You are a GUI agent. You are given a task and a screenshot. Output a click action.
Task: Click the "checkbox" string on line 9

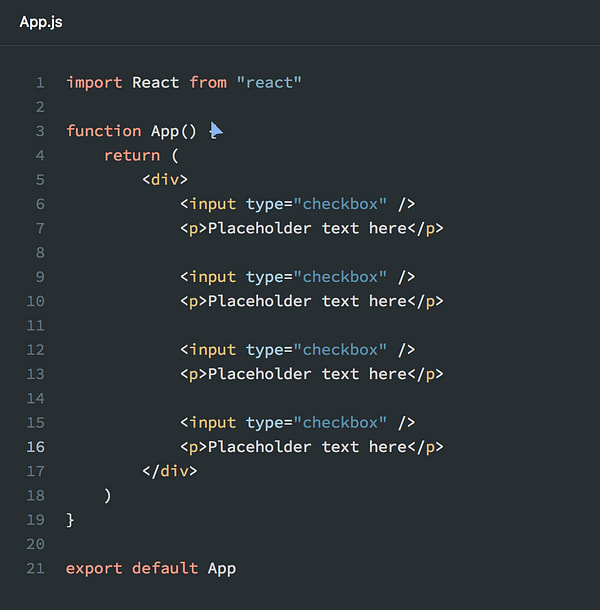click(340, 277)
